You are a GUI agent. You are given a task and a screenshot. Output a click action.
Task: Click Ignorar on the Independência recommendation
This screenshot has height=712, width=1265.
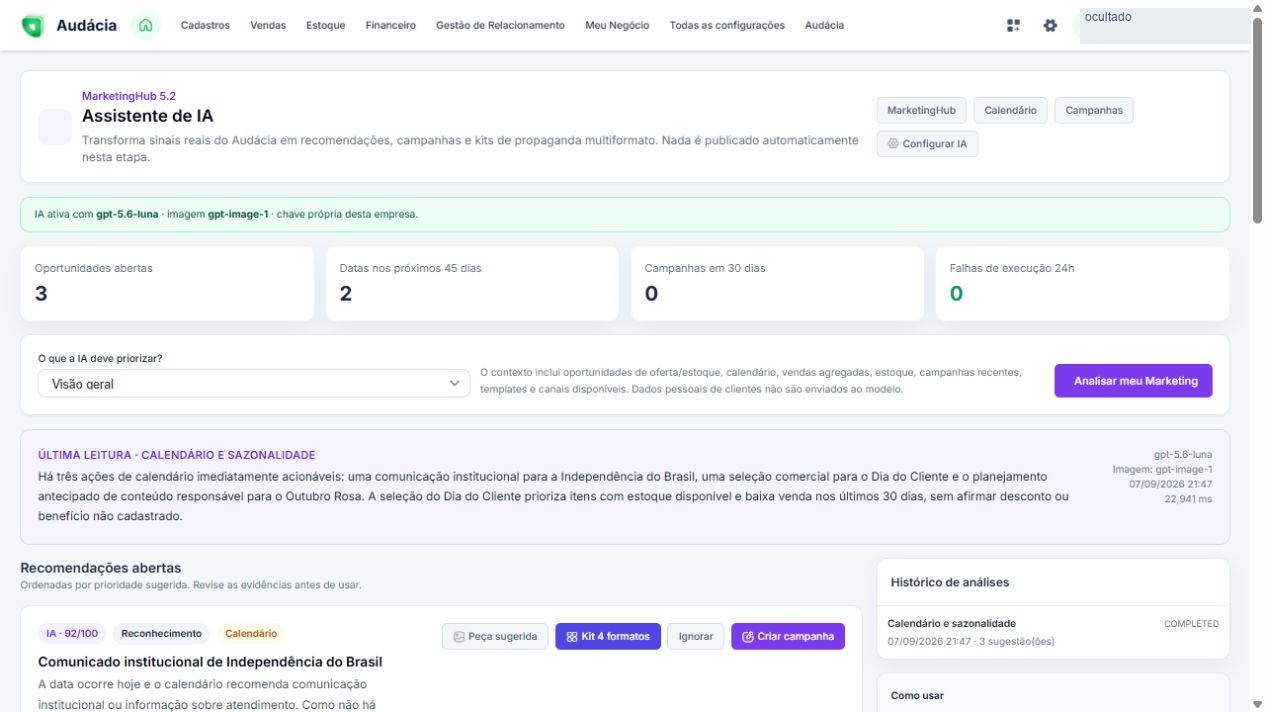[696, 636]
